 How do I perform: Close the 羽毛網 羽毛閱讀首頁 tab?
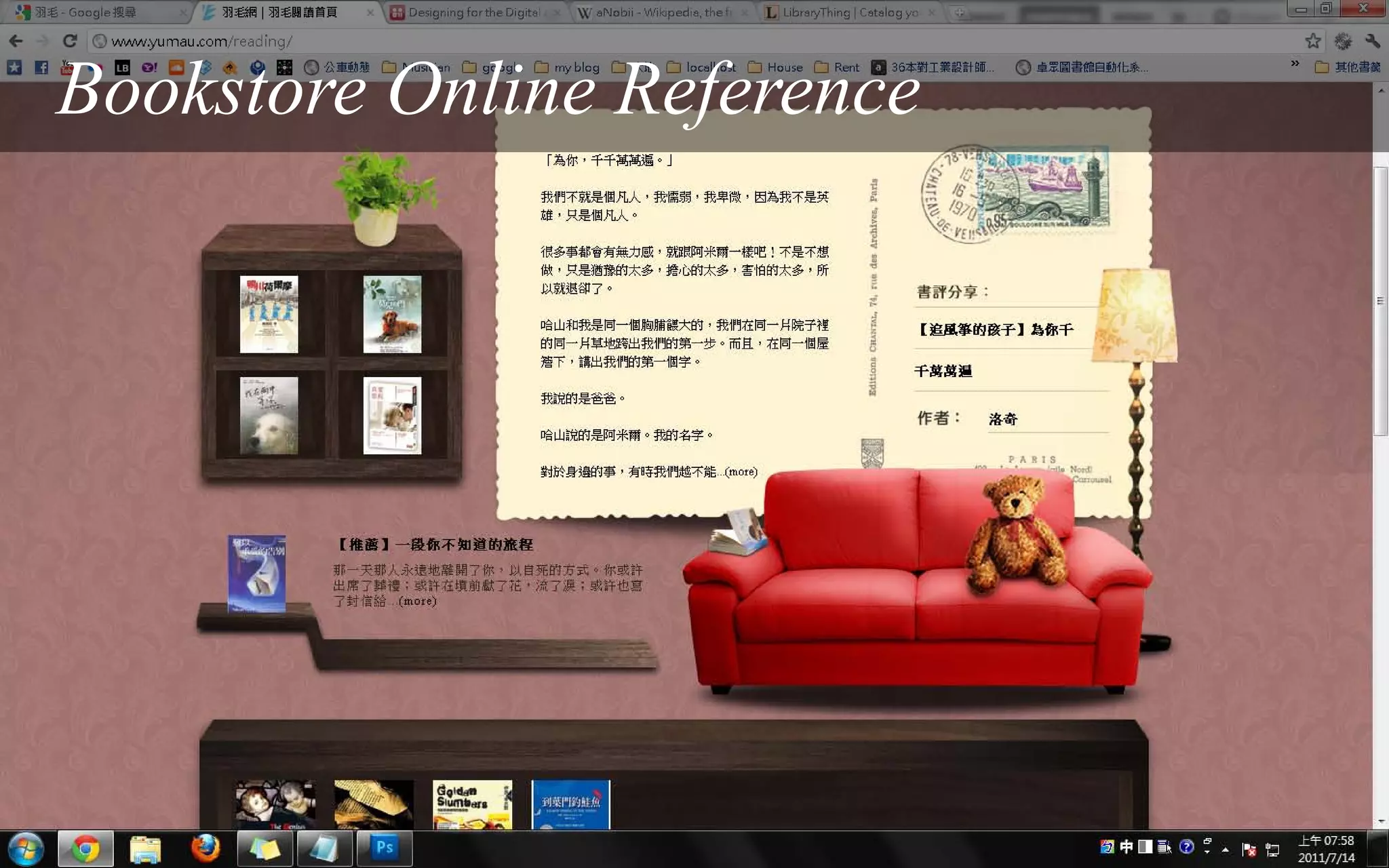click(370, 12)
